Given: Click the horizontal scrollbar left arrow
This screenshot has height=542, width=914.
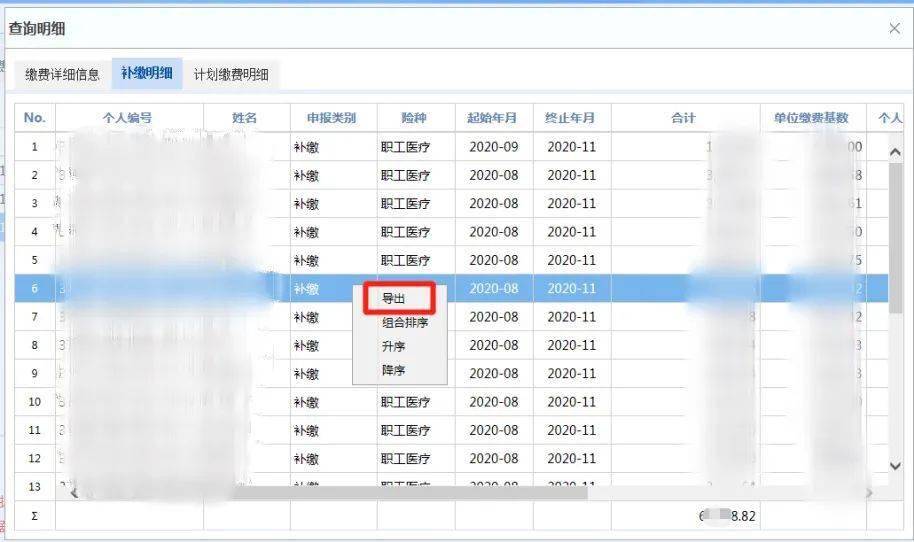Looking at the screenshot, I should [x=75, y=493].
